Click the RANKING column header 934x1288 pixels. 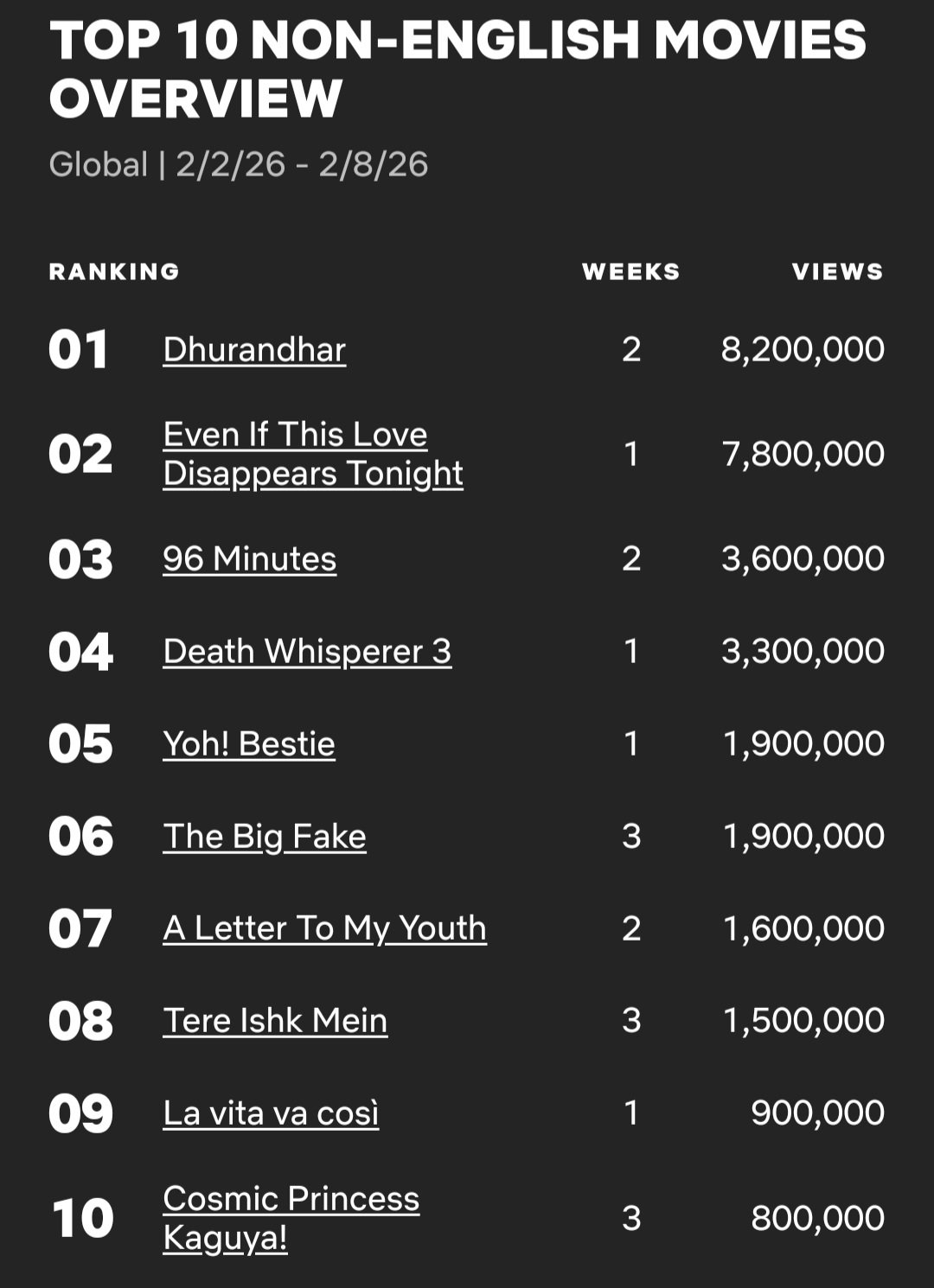[x=114, y=271]
